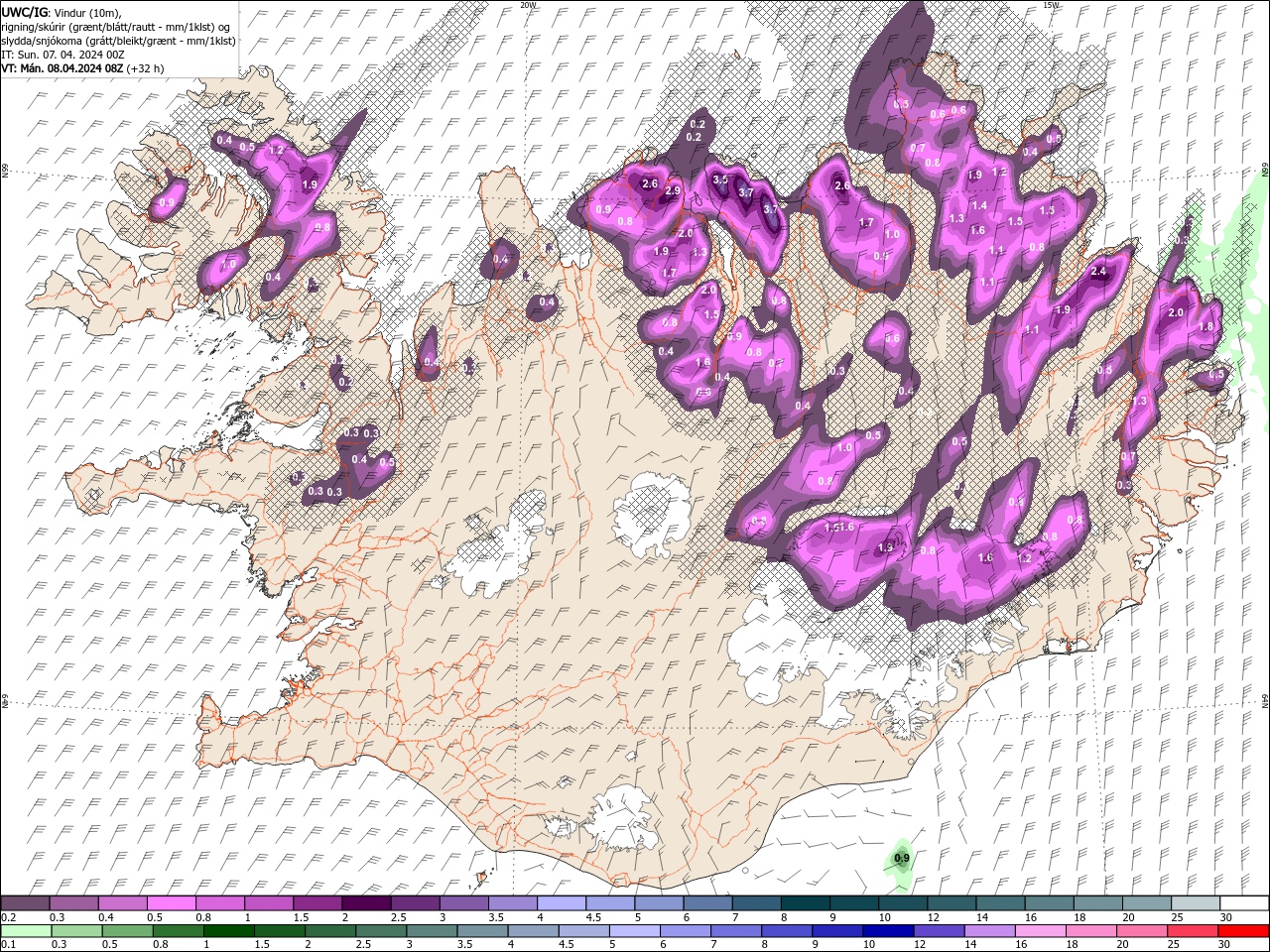This screenshot has width=1270, height=952.
Task: Select the snow legend swatch starting at 0.2
Action: tap(26, 903)
